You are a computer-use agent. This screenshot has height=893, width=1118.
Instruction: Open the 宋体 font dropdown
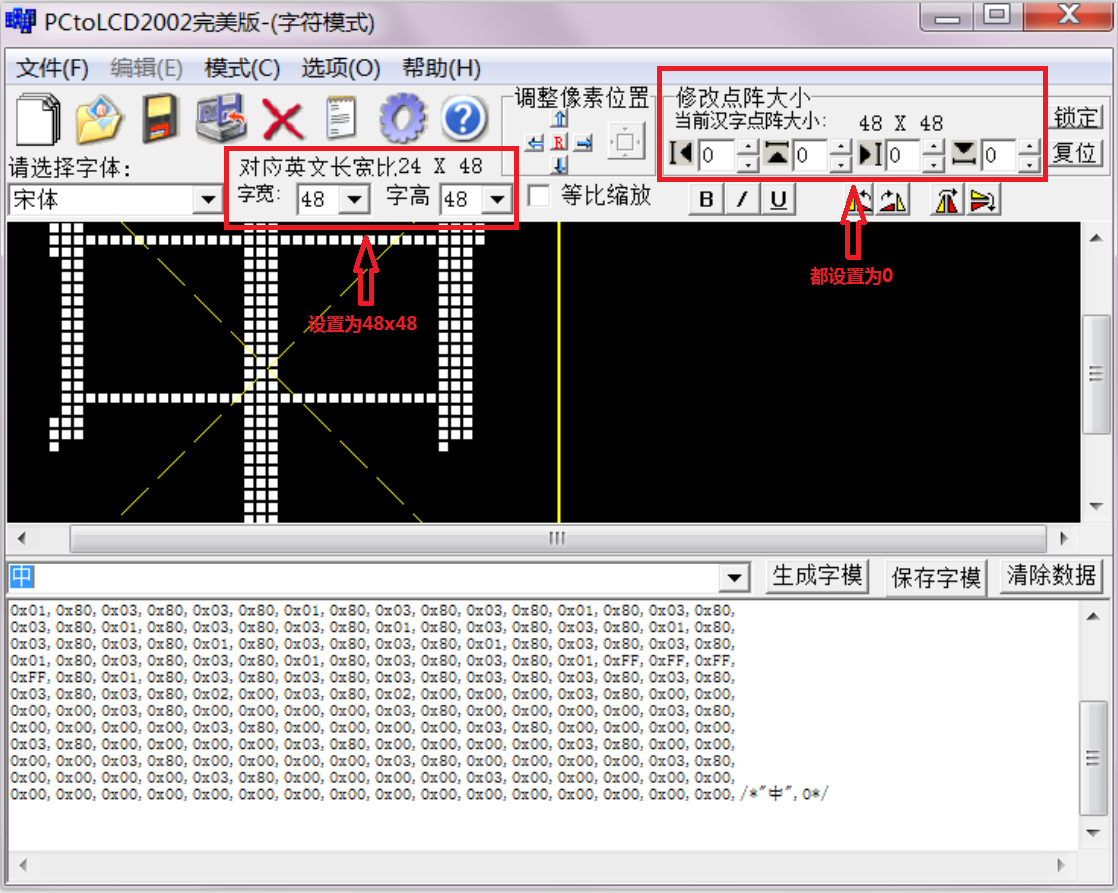click(x=208, y=200)
